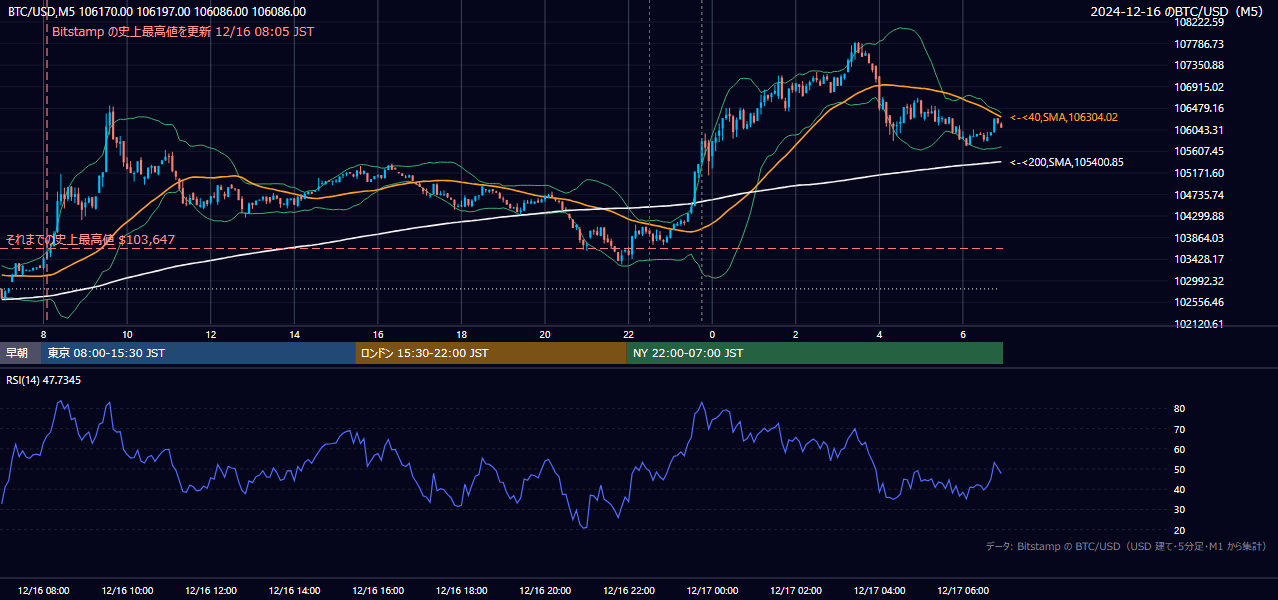Click price axis value 102120.61

point(1199,324)
